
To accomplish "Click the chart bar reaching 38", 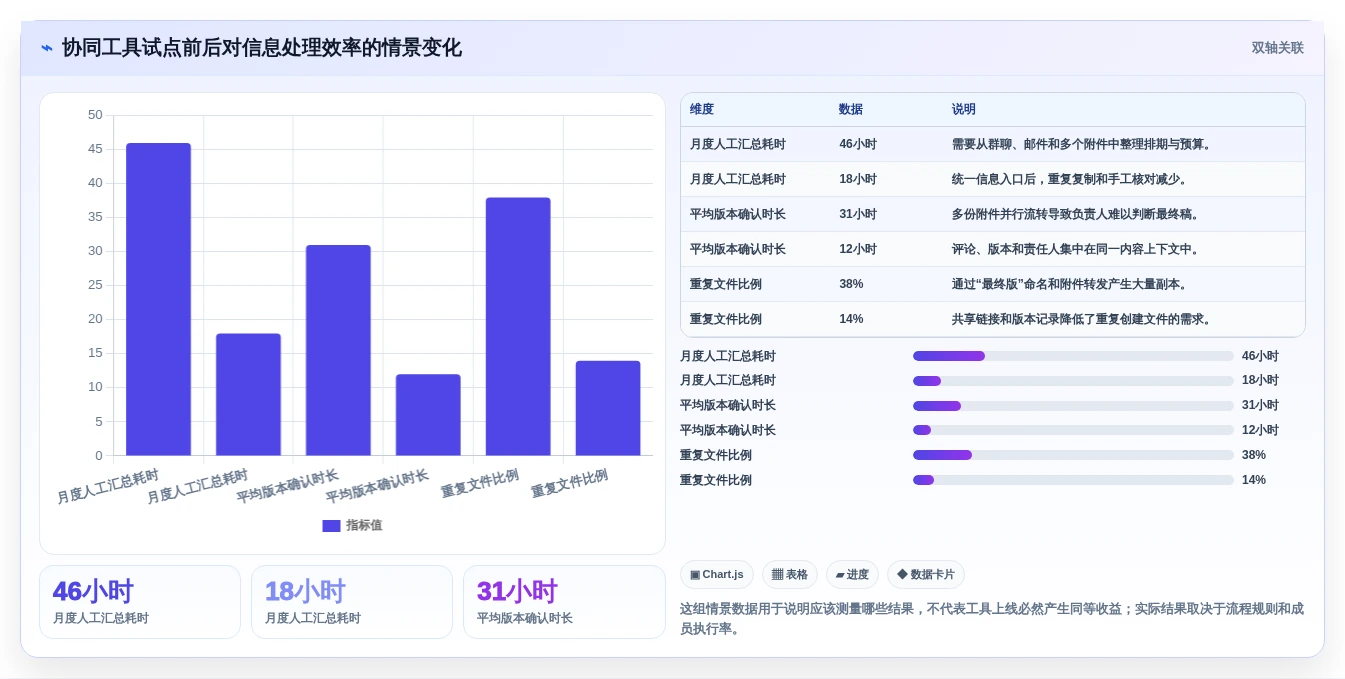I will pyautogui.click(x=518, y=327).
